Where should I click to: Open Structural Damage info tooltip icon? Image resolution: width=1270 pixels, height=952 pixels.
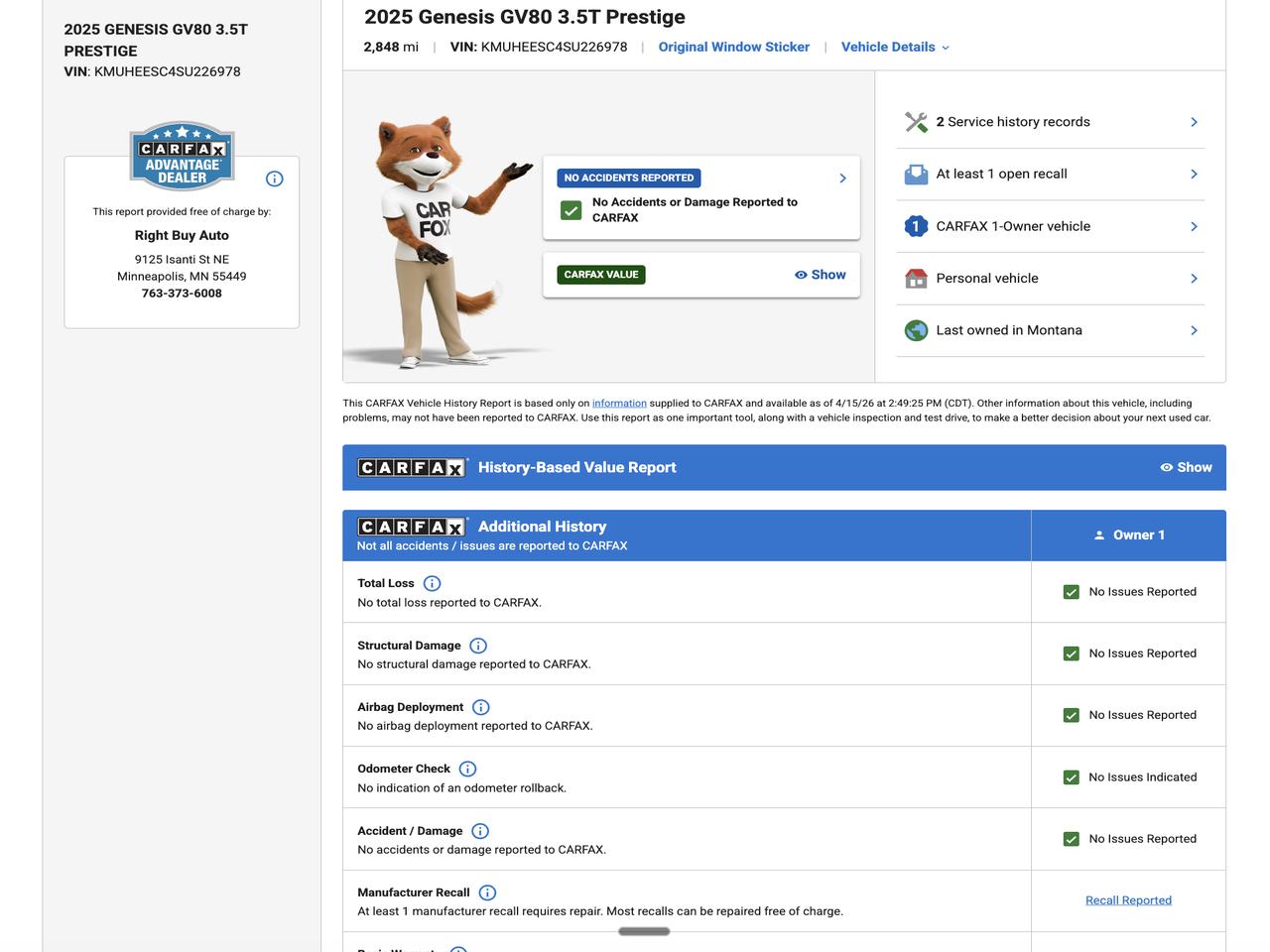pyautogui.click(x=478, y=646)
